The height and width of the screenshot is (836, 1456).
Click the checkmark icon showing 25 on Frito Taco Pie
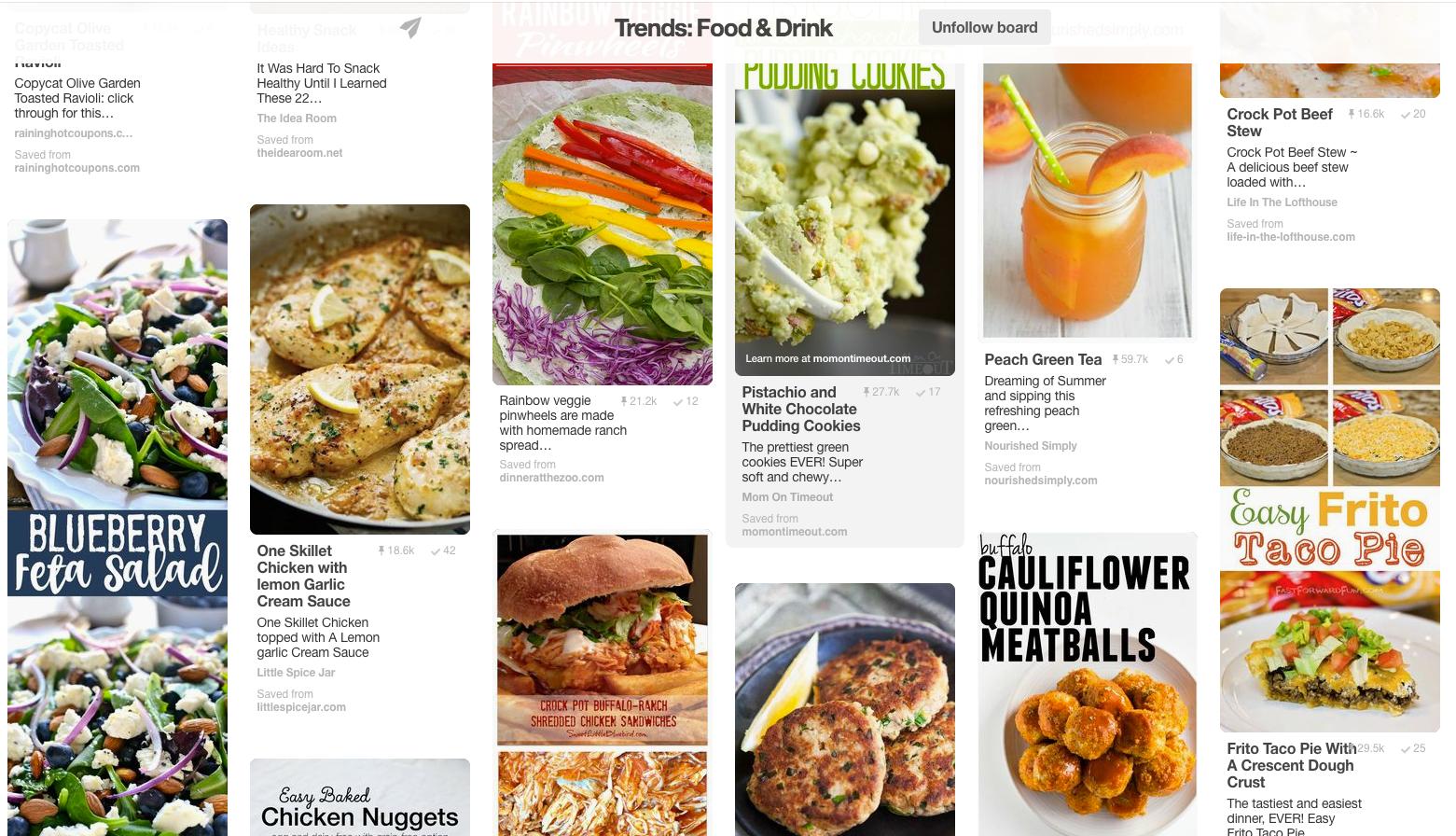[x=1406, y=748]
